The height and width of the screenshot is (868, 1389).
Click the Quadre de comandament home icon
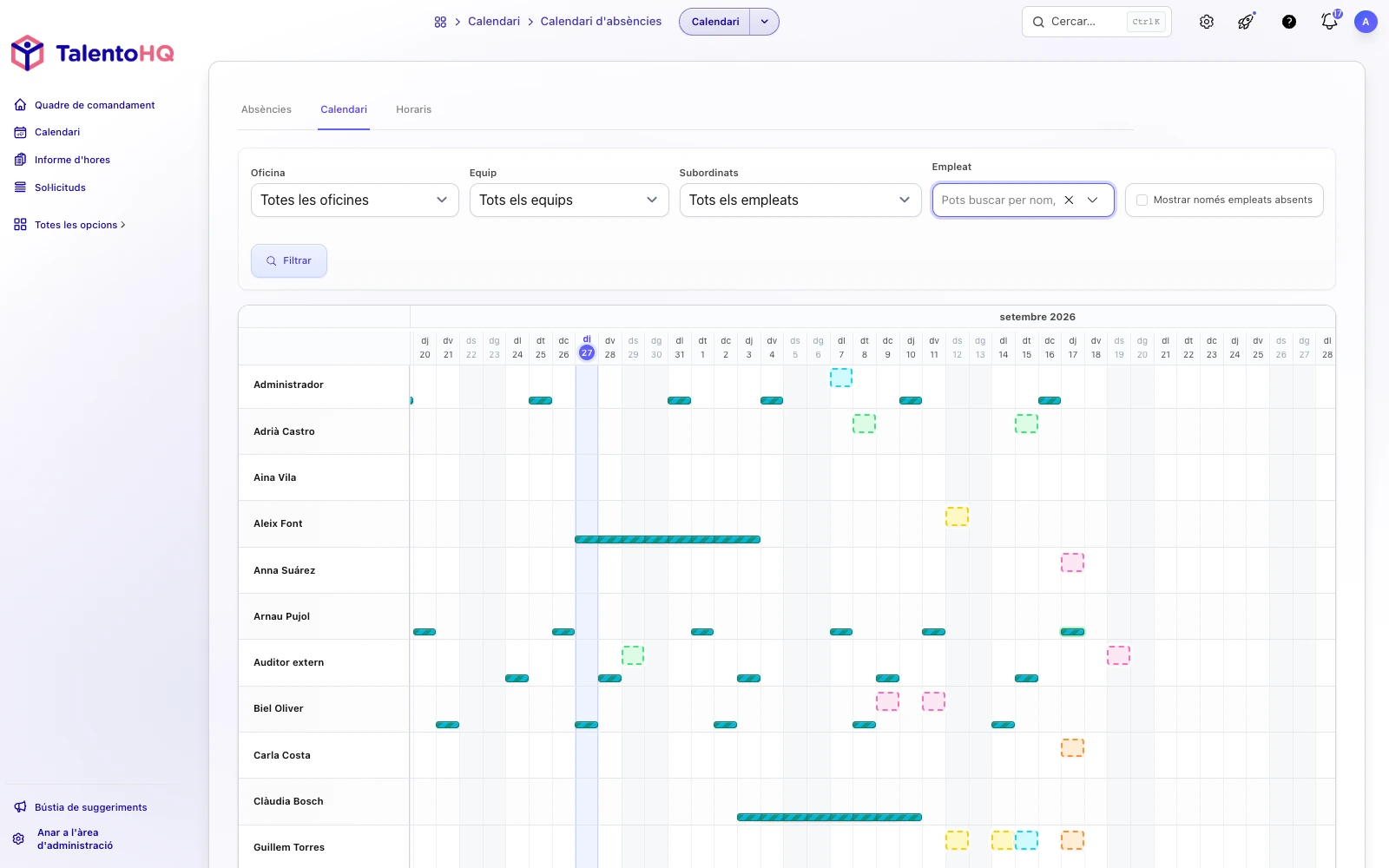[20, 105]
